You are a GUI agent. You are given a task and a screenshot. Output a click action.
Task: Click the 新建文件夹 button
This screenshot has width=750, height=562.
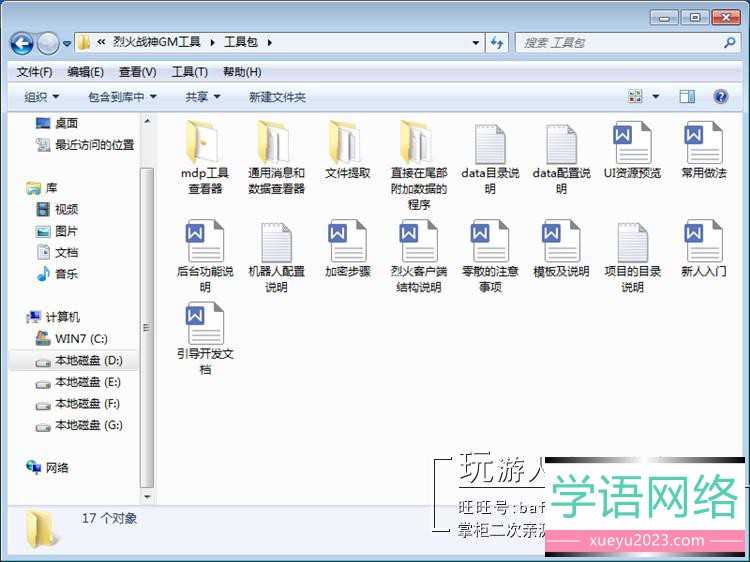[x=277, y=97]
